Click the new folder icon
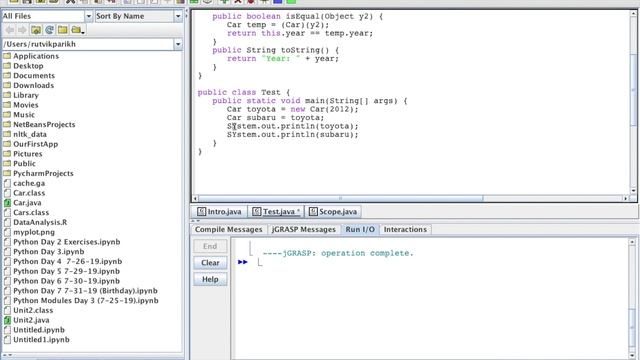640x360 pixels. pyautogui.click(x=62, y=30)
